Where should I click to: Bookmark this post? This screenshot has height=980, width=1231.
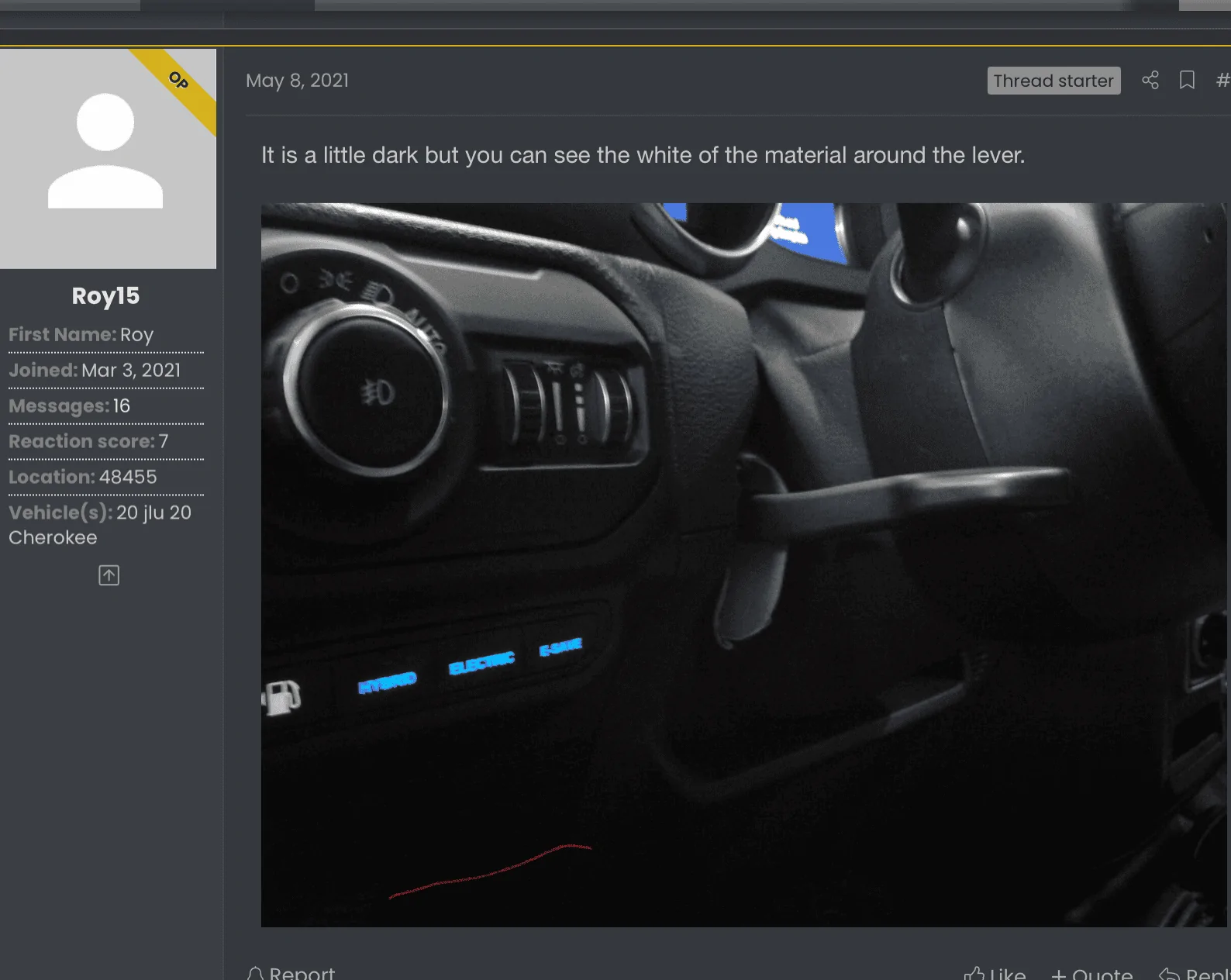(x=1187, y=80)
